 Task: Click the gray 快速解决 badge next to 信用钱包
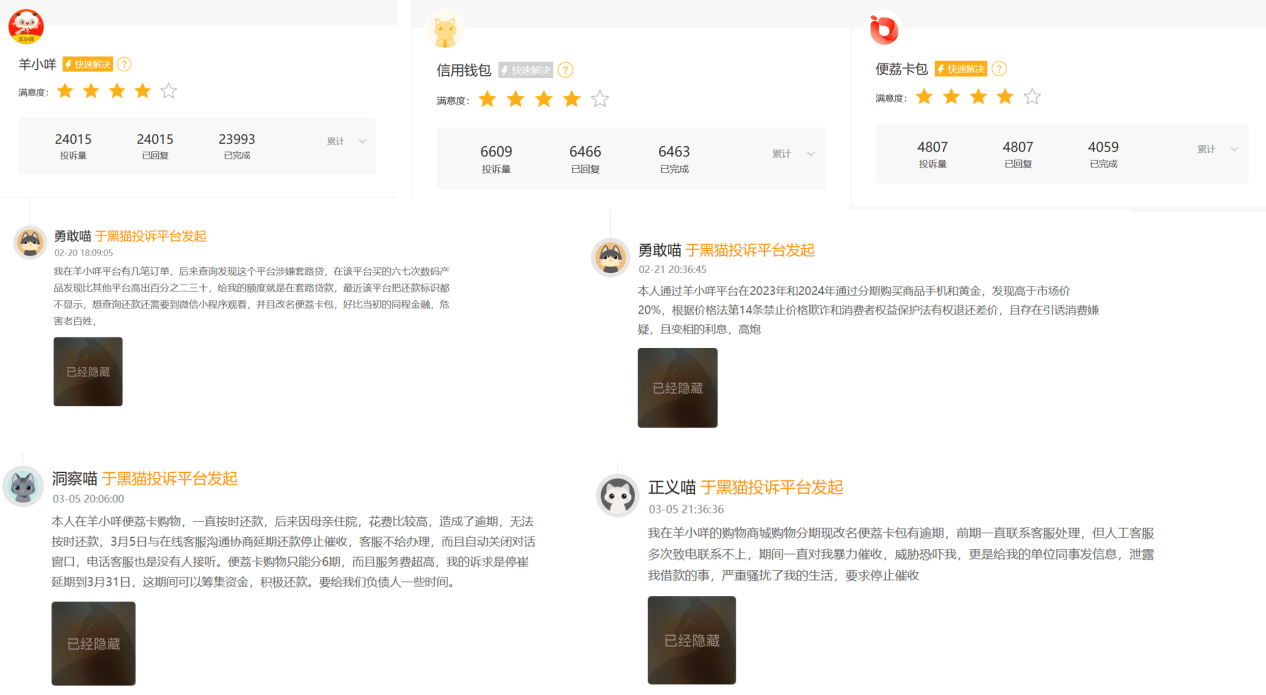pos(526,70)
